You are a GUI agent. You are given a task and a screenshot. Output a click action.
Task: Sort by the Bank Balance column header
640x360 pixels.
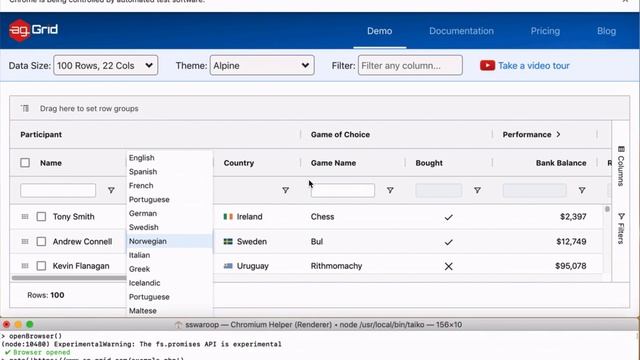pyautogui.click(x=561, y=163)
